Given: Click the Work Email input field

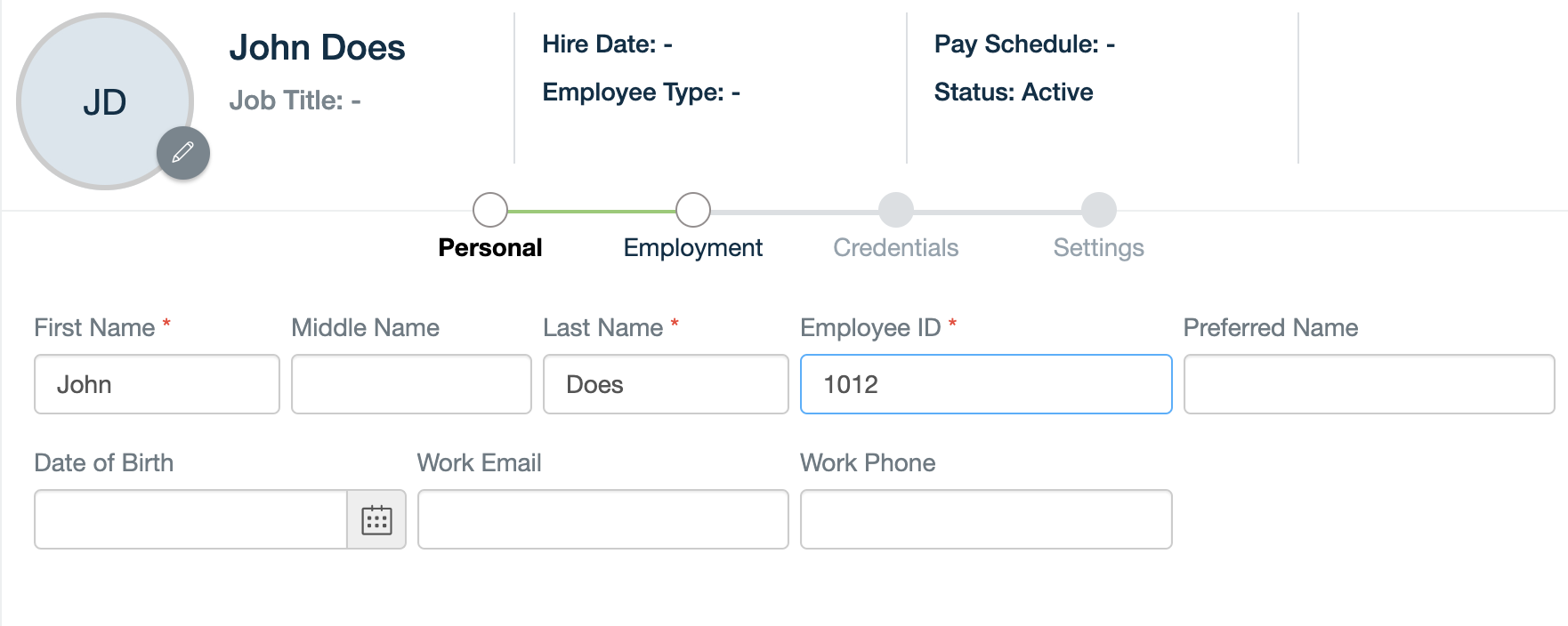Looking at the screenshot, I should pyautogui.click(x=602, y=519).
